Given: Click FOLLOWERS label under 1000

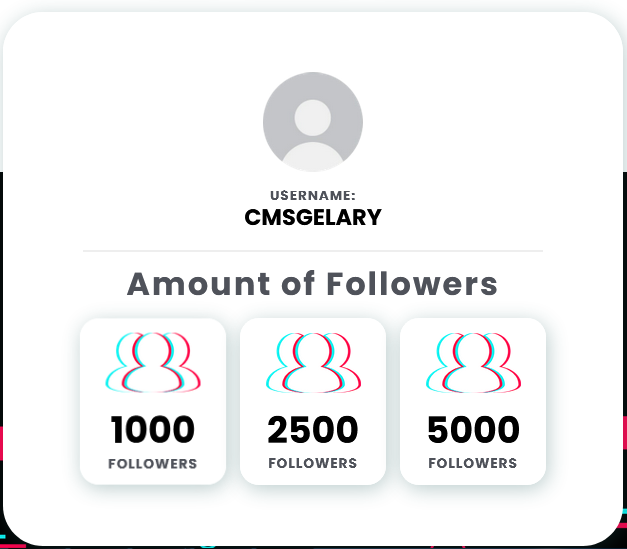Looking at the screenshot, I should [153, 464].
